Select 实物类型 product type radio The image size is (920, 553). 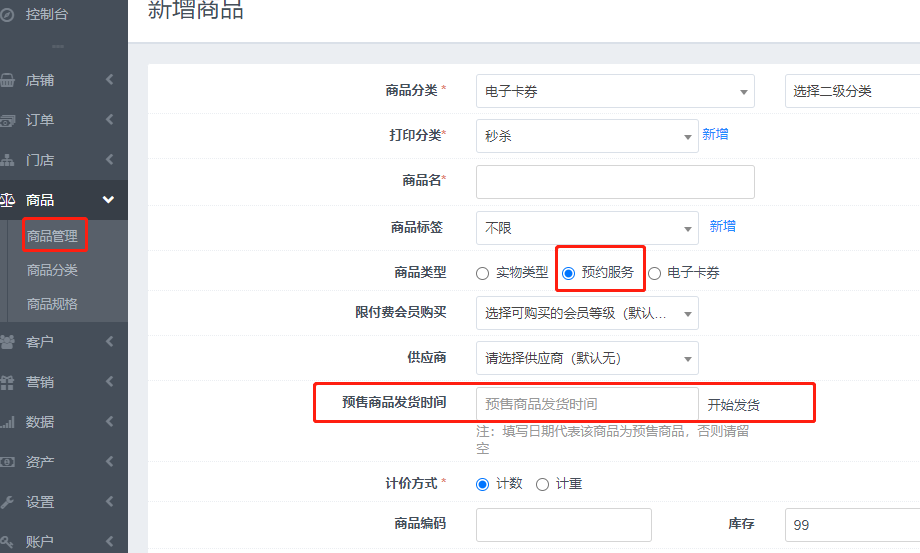(x=482, y=273)
